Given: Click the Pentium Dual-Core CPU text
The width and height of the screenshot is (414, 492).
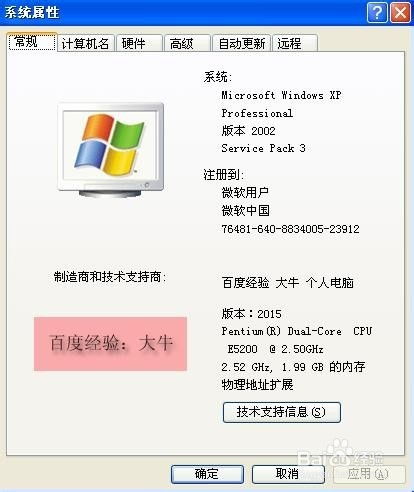Looking at the screenshot, I should 297,331.
